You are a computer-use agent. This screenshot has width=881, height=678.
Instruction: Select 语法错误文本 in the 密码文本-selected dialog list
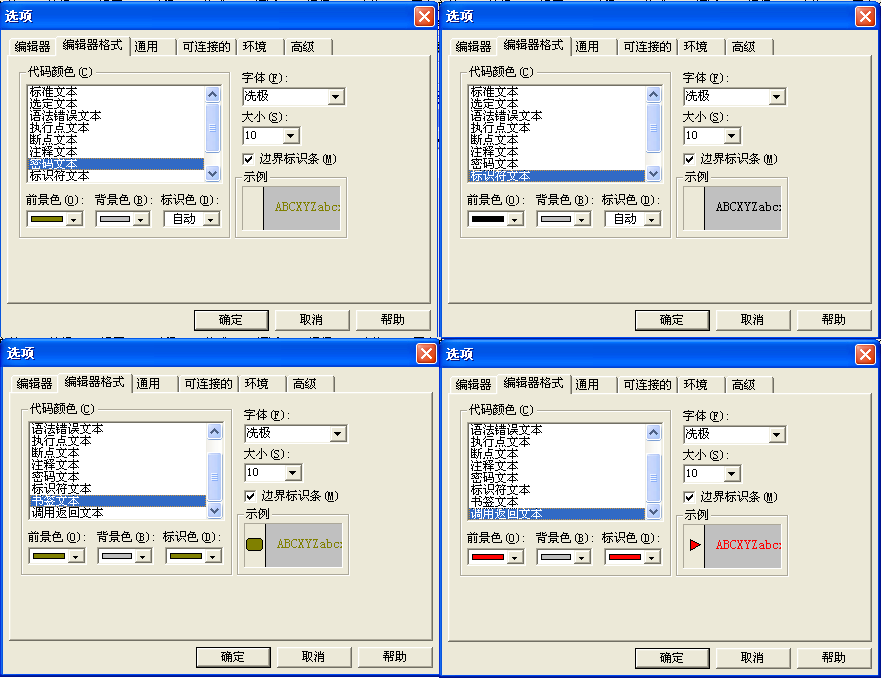[x=116, y=116]
